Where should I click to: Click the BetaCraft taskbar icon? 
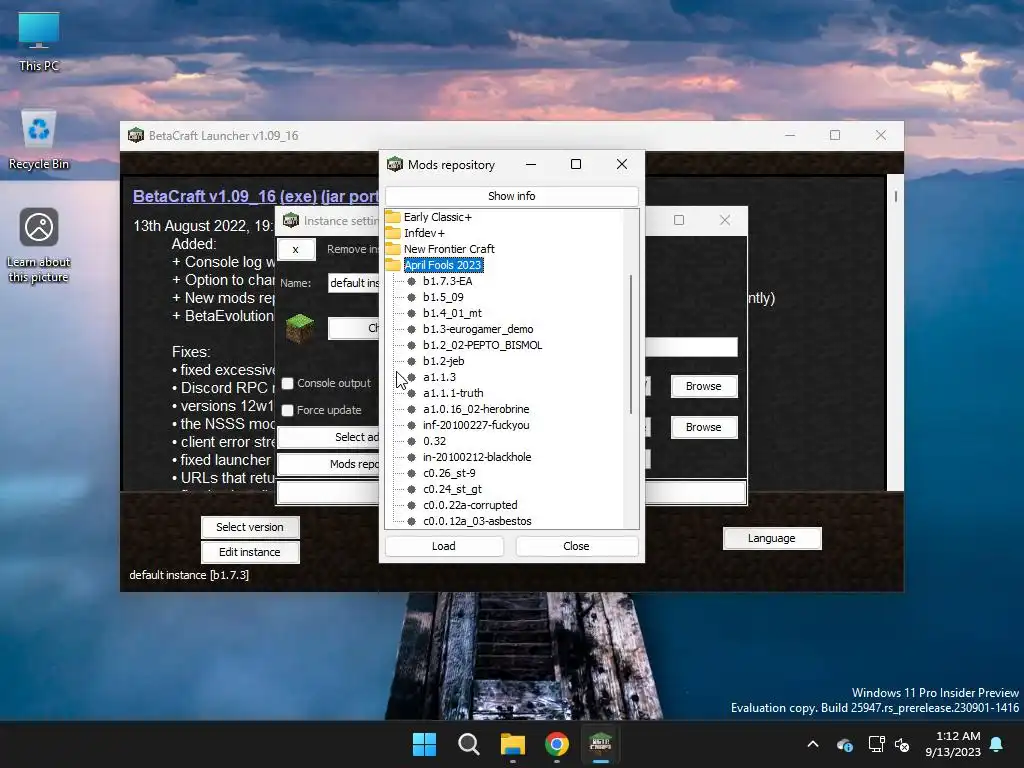pyautogui.click(x=600, y=744)
